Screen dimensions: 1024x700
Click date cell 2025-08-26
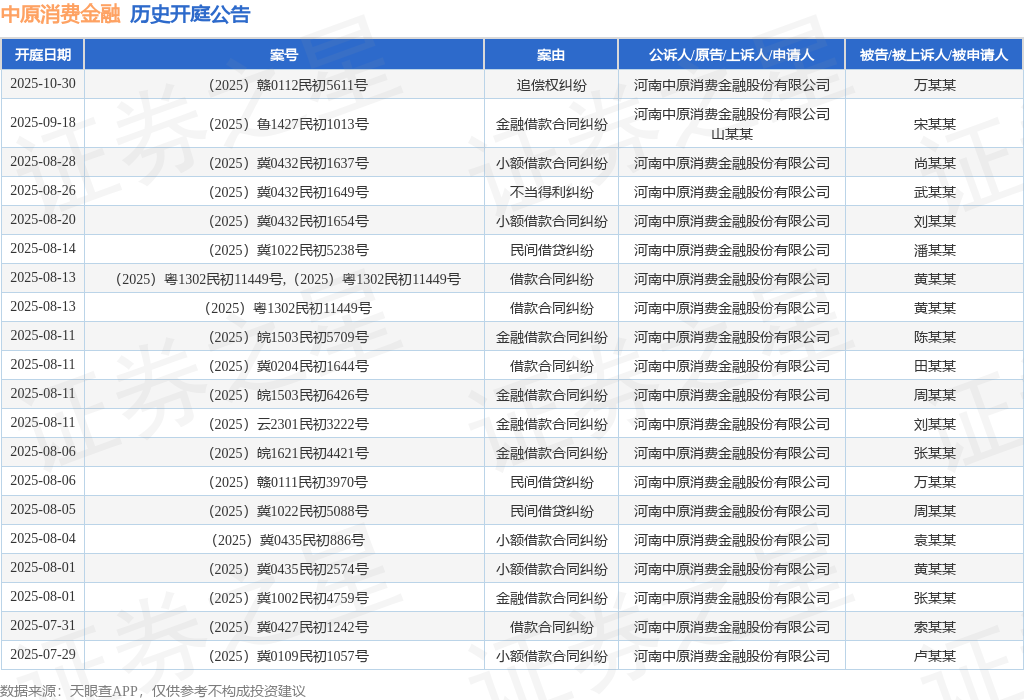[x=42, y=191]
